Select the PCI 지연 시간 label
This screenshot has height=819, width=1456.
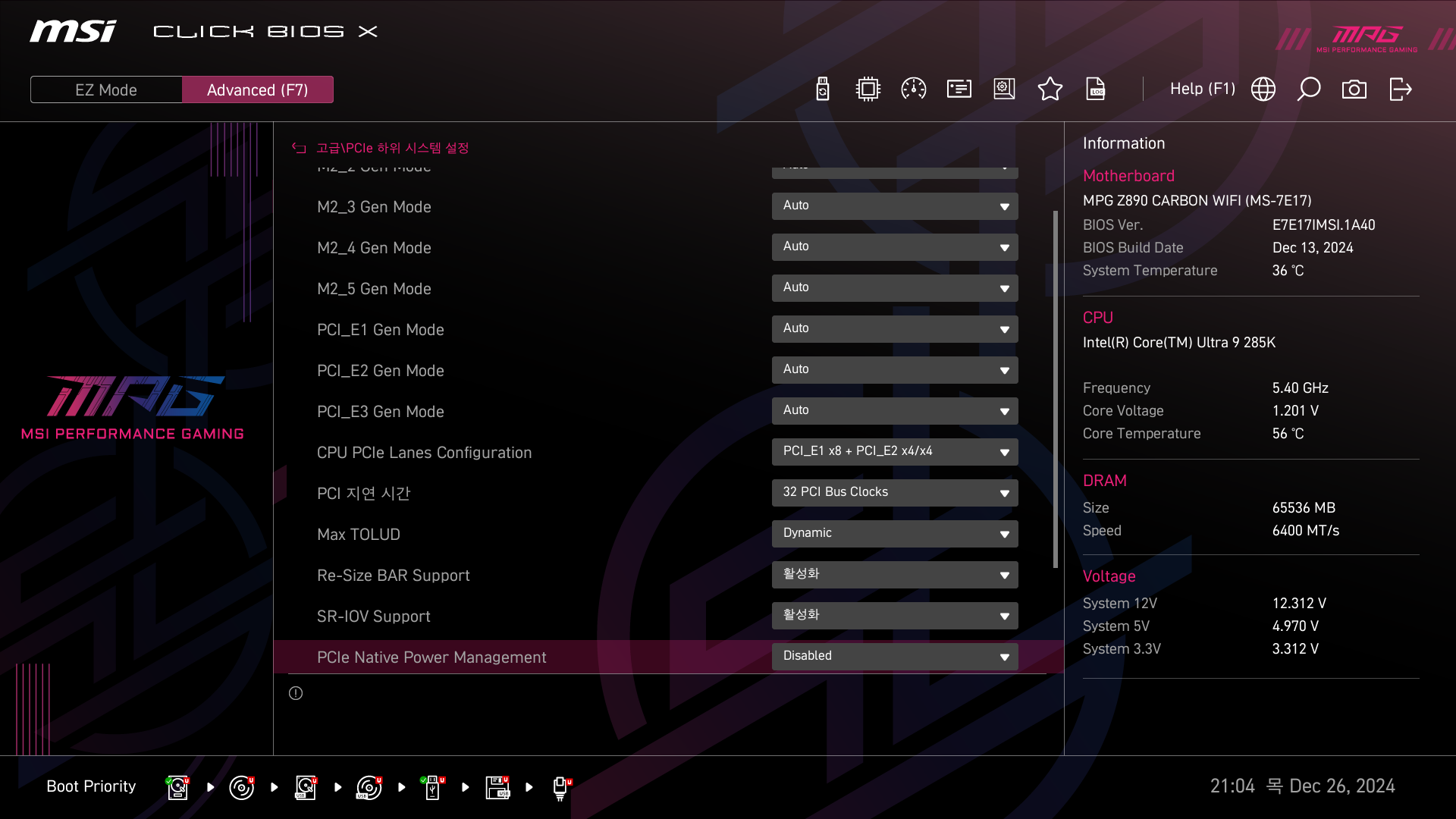364,494
